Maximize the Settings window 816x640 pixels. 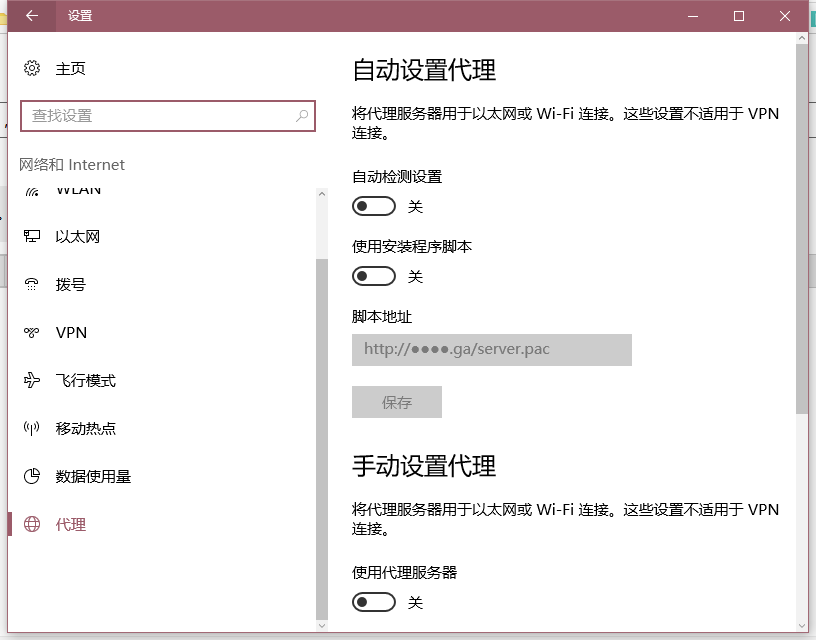[x=738, y=16]
